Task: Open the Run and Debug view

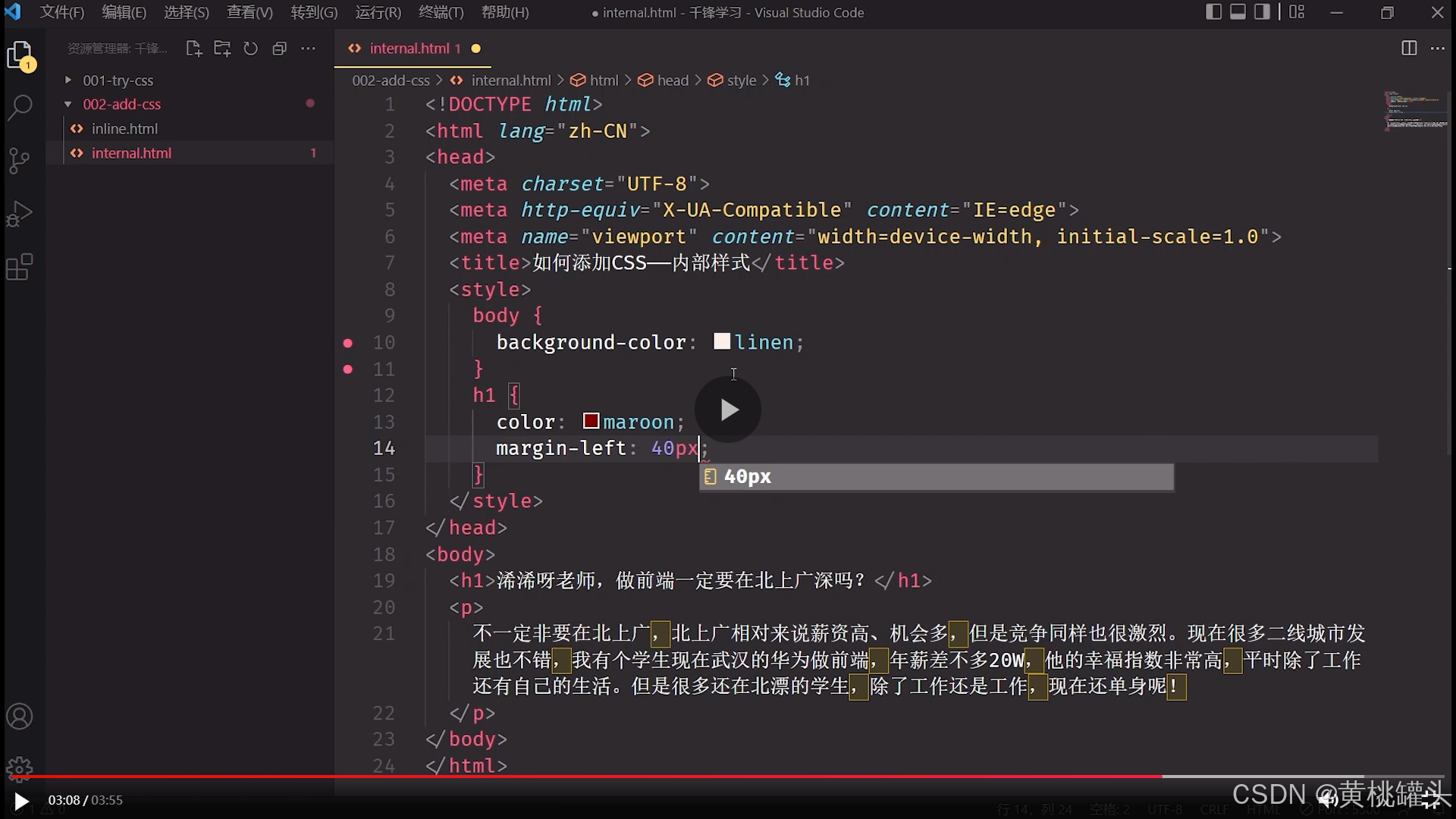Action: point(19,214)
